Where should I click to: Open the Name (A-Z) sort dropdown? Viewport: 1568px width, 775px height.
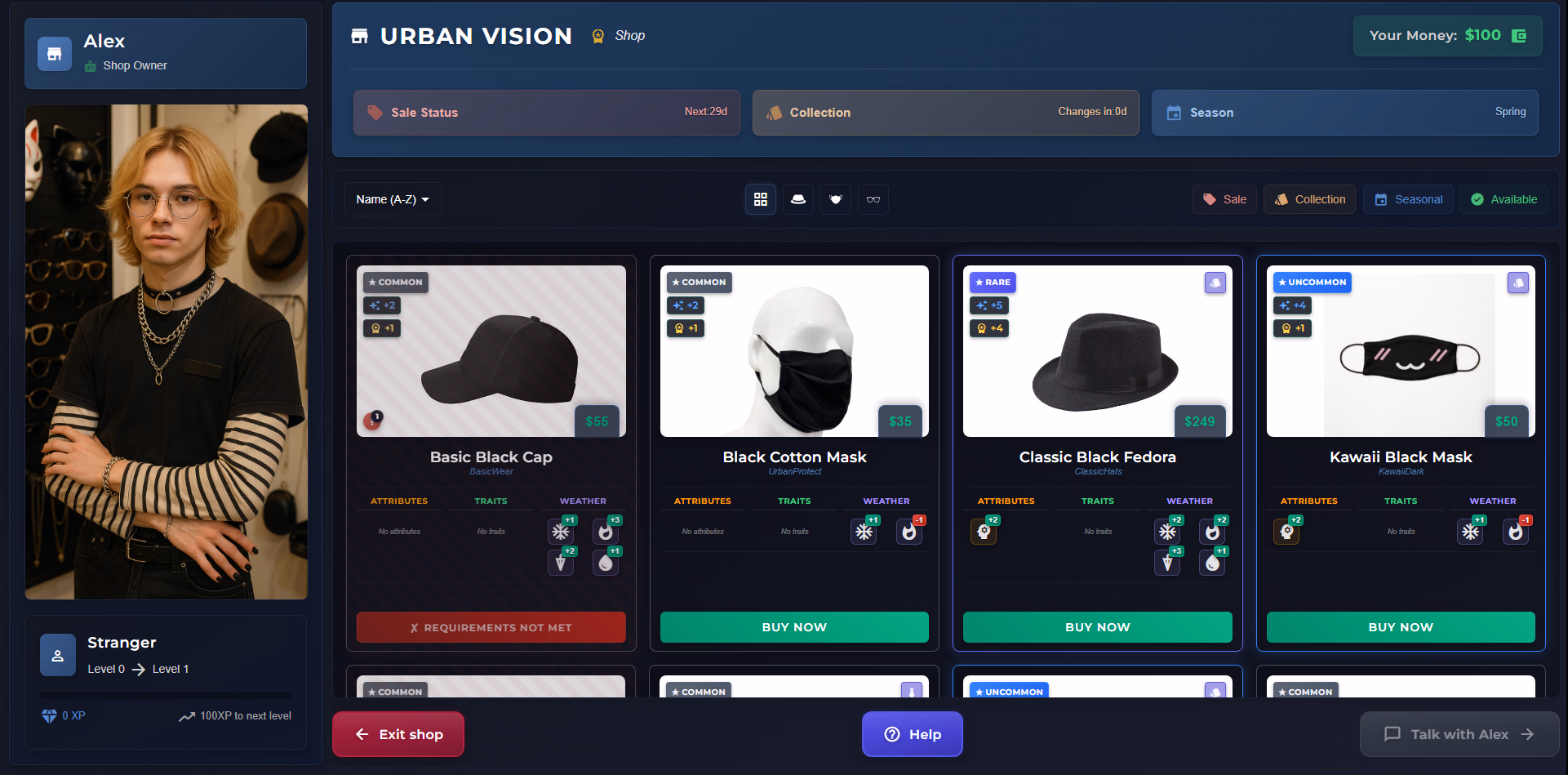click(393, 199)
